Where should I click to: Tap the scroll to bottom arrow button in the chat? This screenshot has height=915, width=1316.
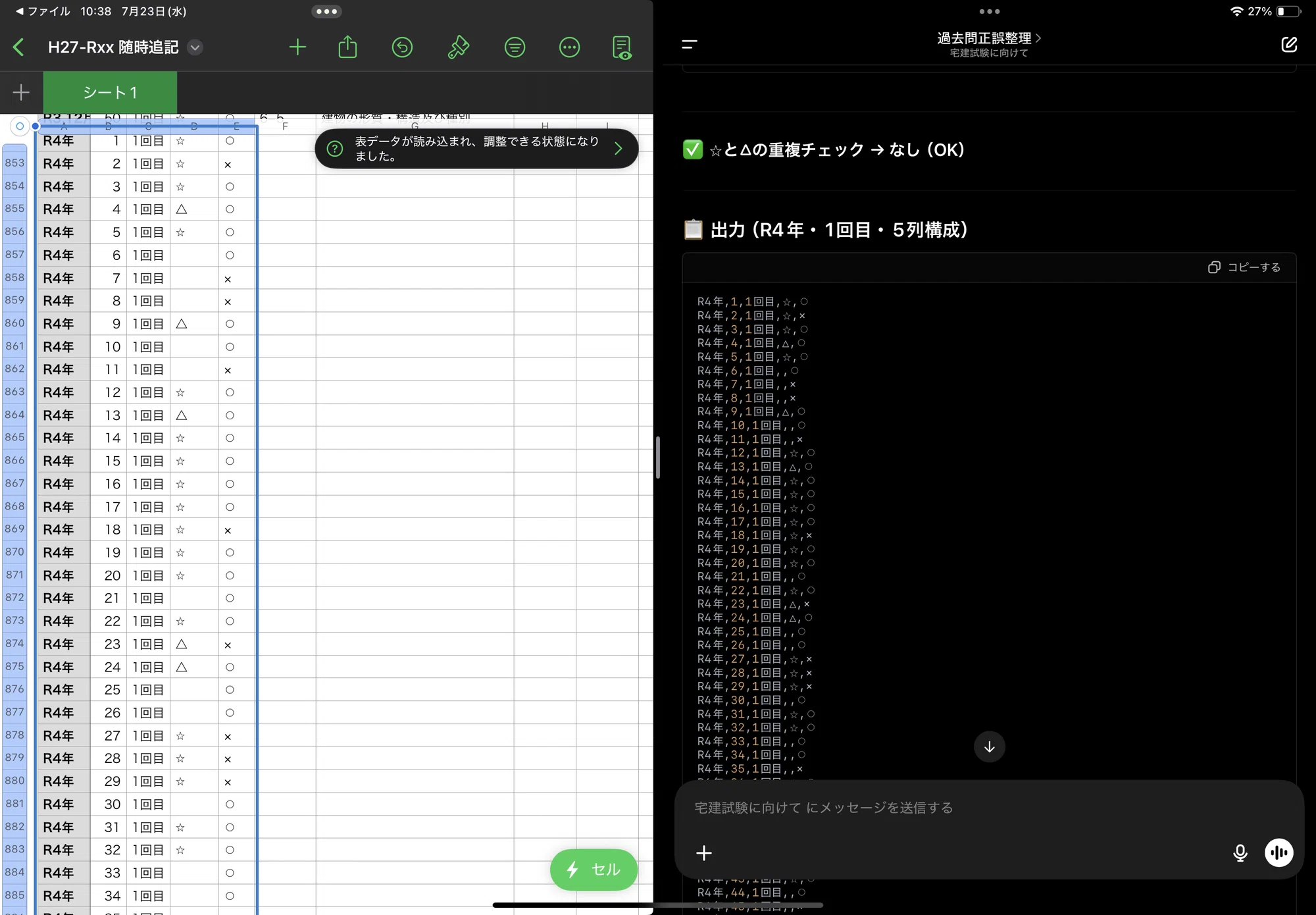click(989, 746)
